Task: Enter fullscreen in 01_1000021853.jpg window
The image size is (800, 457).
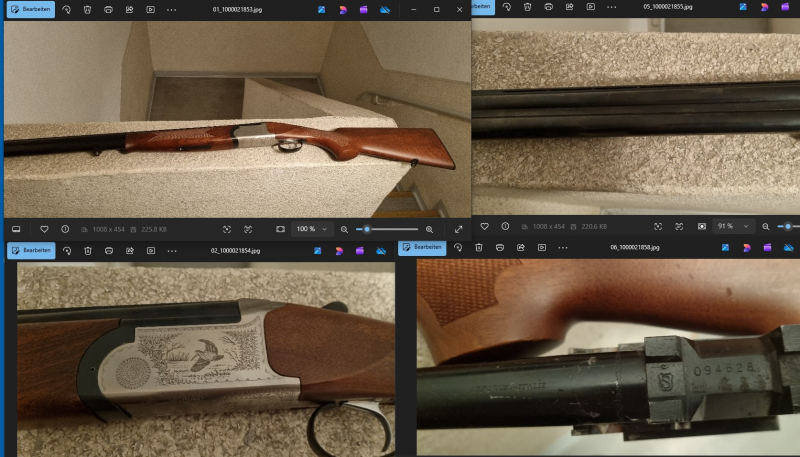Action: point(458,229)
